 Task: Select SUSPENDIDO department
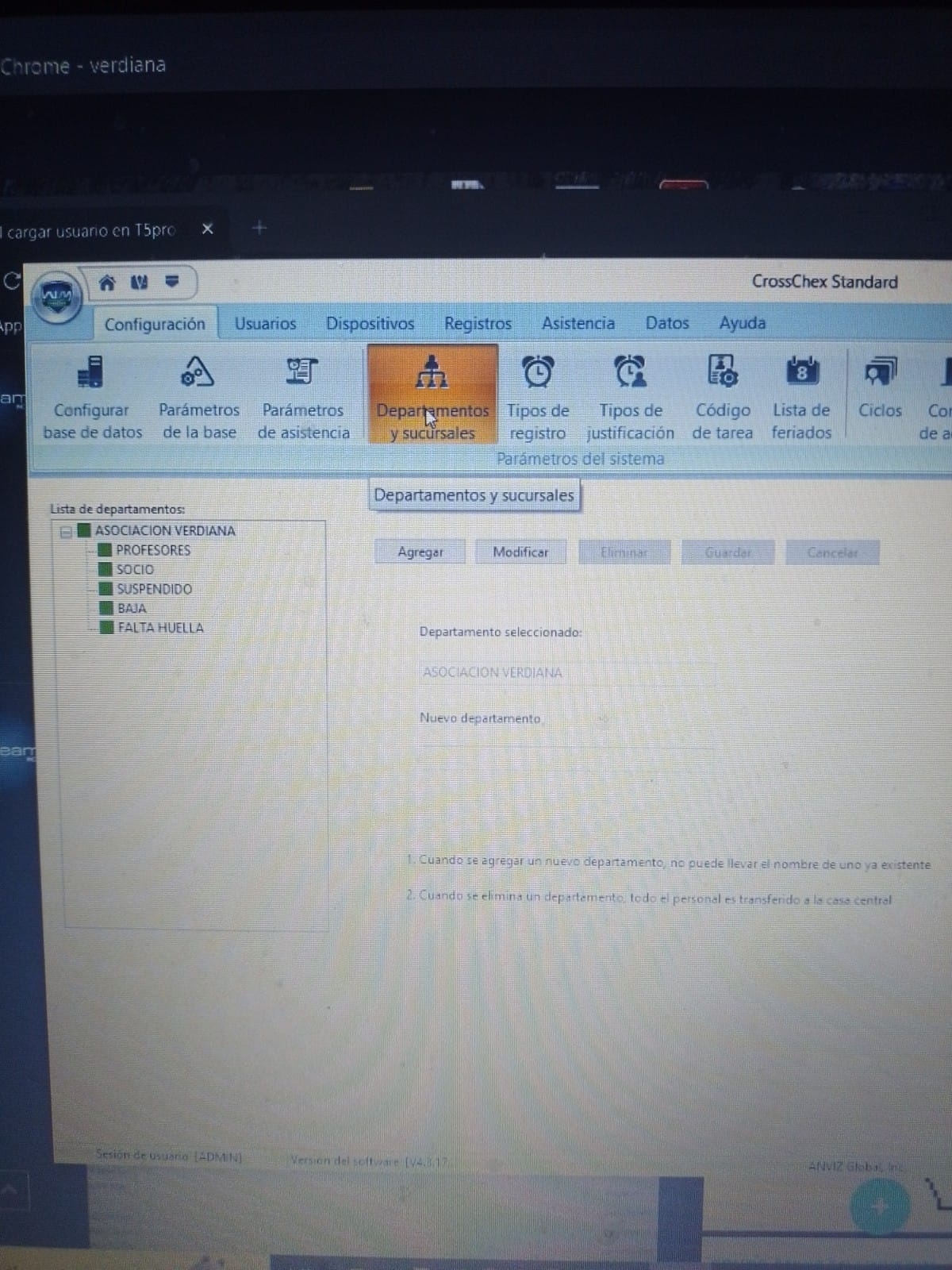154,589
